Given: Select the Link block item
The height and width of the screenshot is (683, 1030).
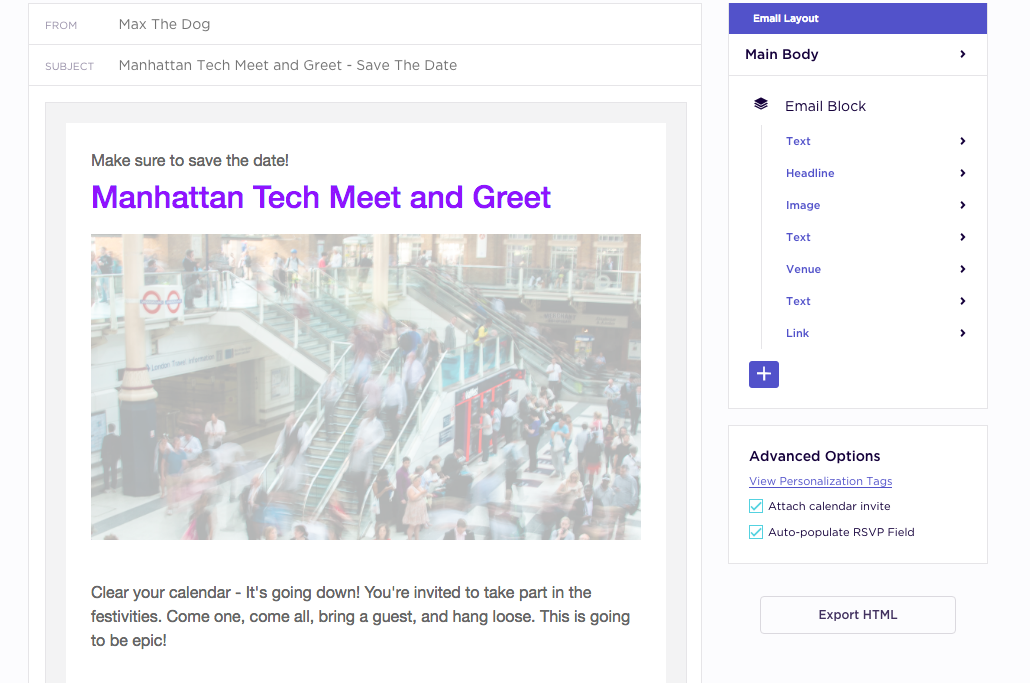Looking at the screenshot, I should (x=797, y=333).
